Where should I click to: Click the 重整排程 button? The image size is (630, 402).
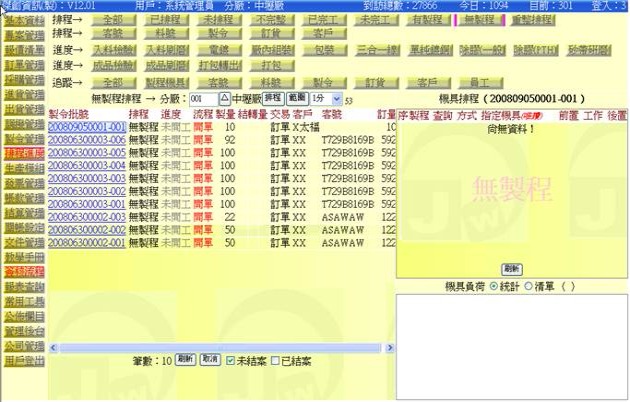530,19
